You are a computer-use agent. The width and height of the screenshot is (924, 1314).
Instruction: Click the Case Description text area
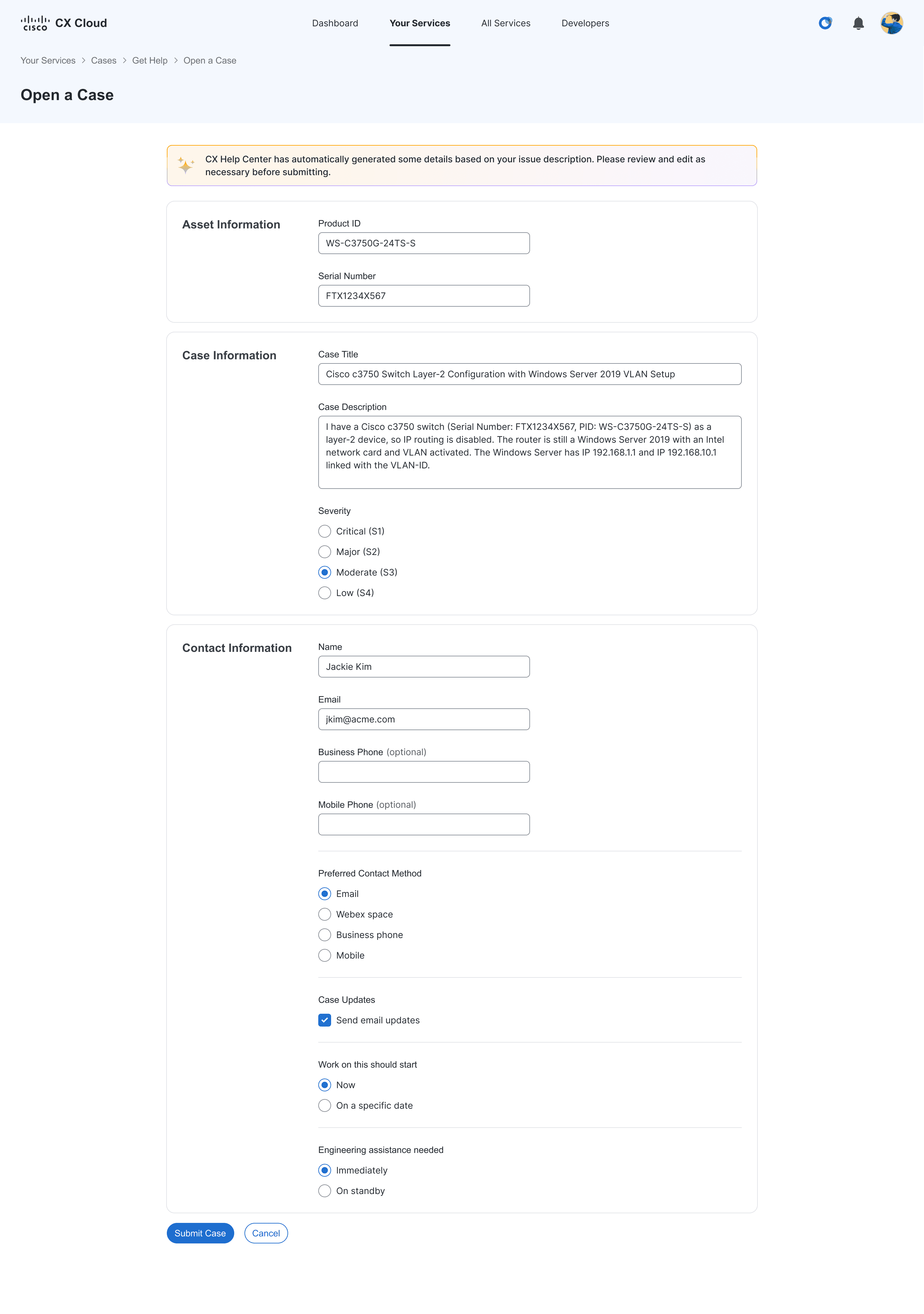coord(530,452)
